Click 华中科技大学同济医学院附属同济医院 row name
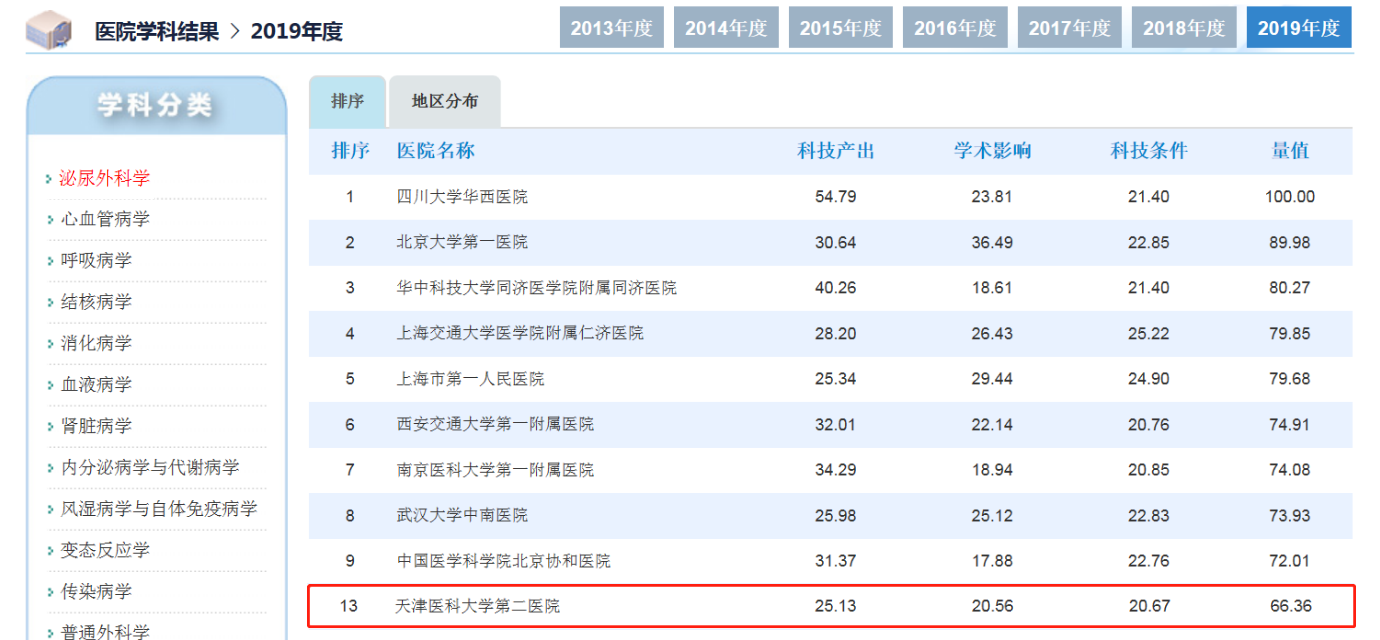Image resolution: width=1380 pixels, height=640 pixels. point(536,288)
